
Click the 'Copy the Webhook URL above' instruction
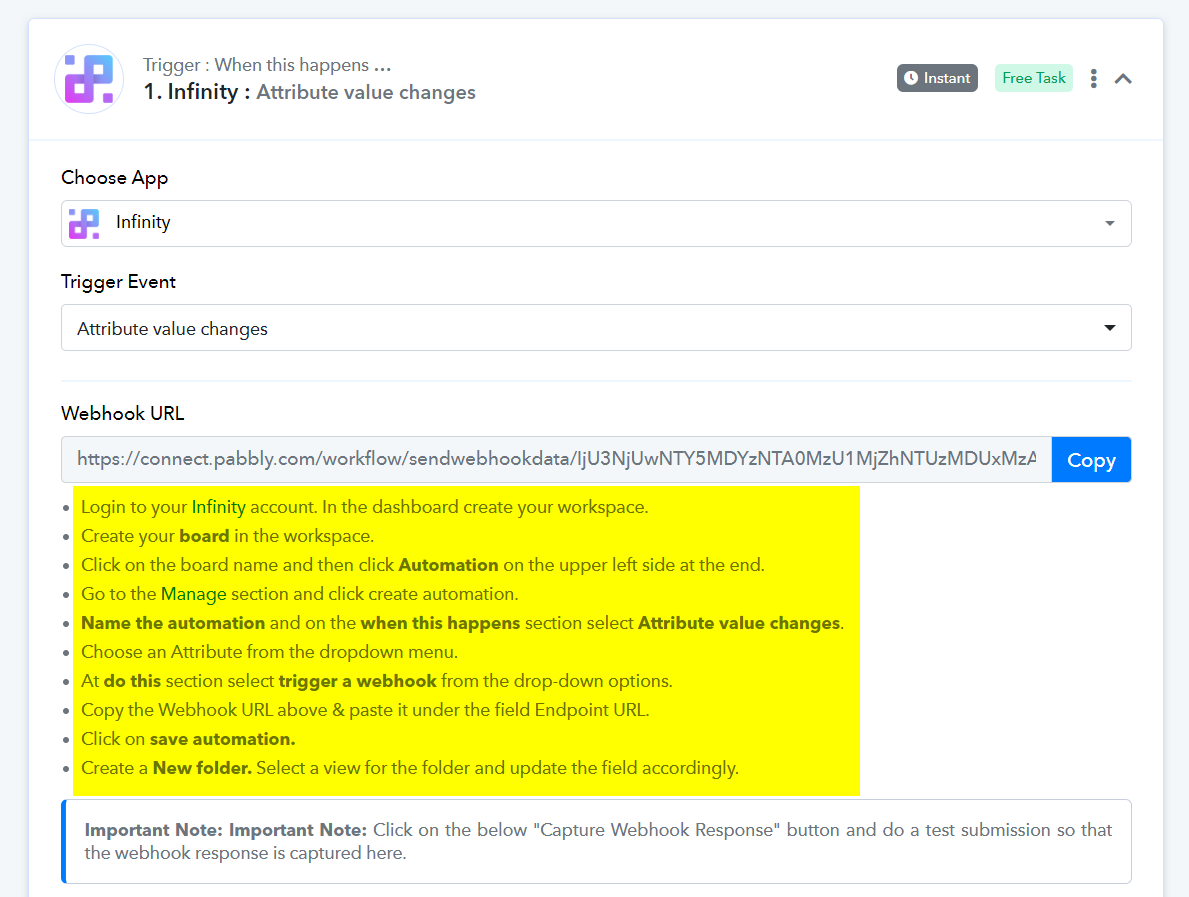click(x=365, y=710)
